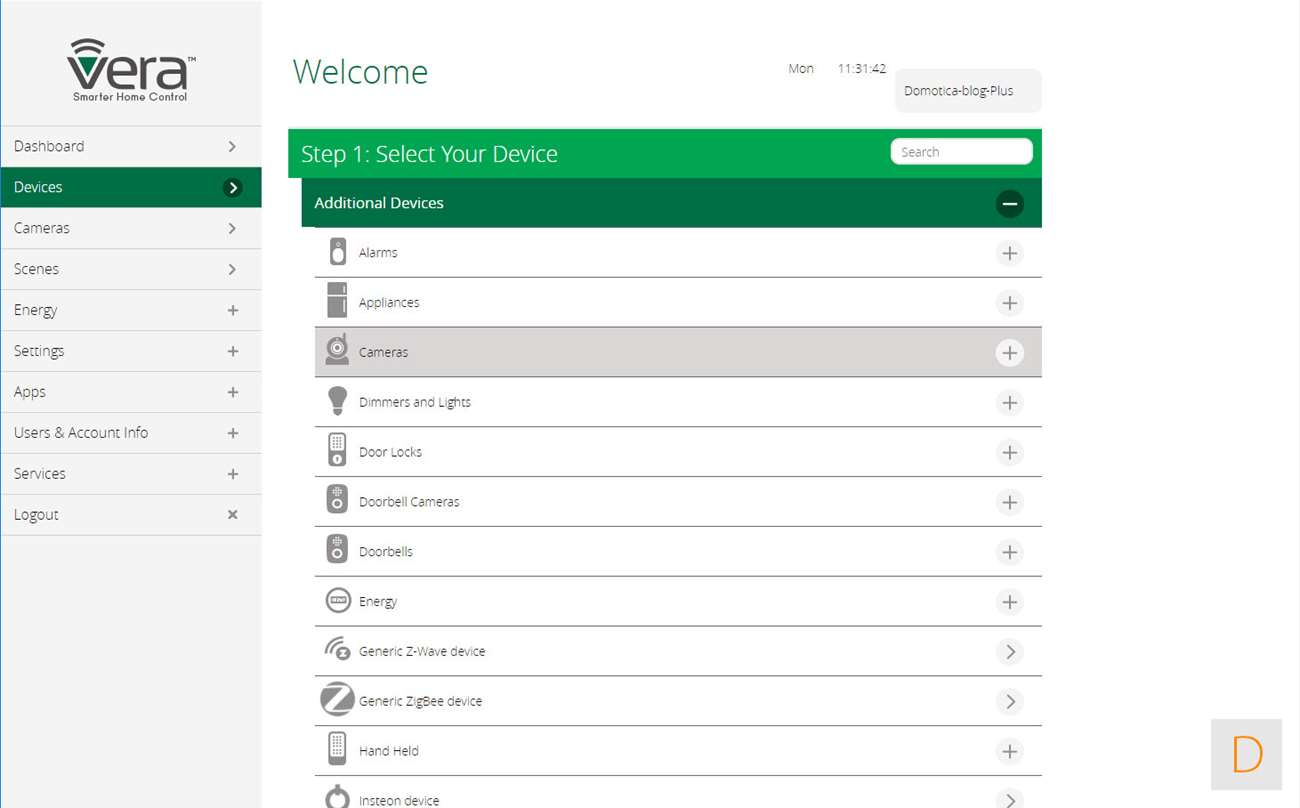Screen dimensions: 1300x808
Task: Choose the Dimmers and Lights label
Action: (x=415, y=402)
